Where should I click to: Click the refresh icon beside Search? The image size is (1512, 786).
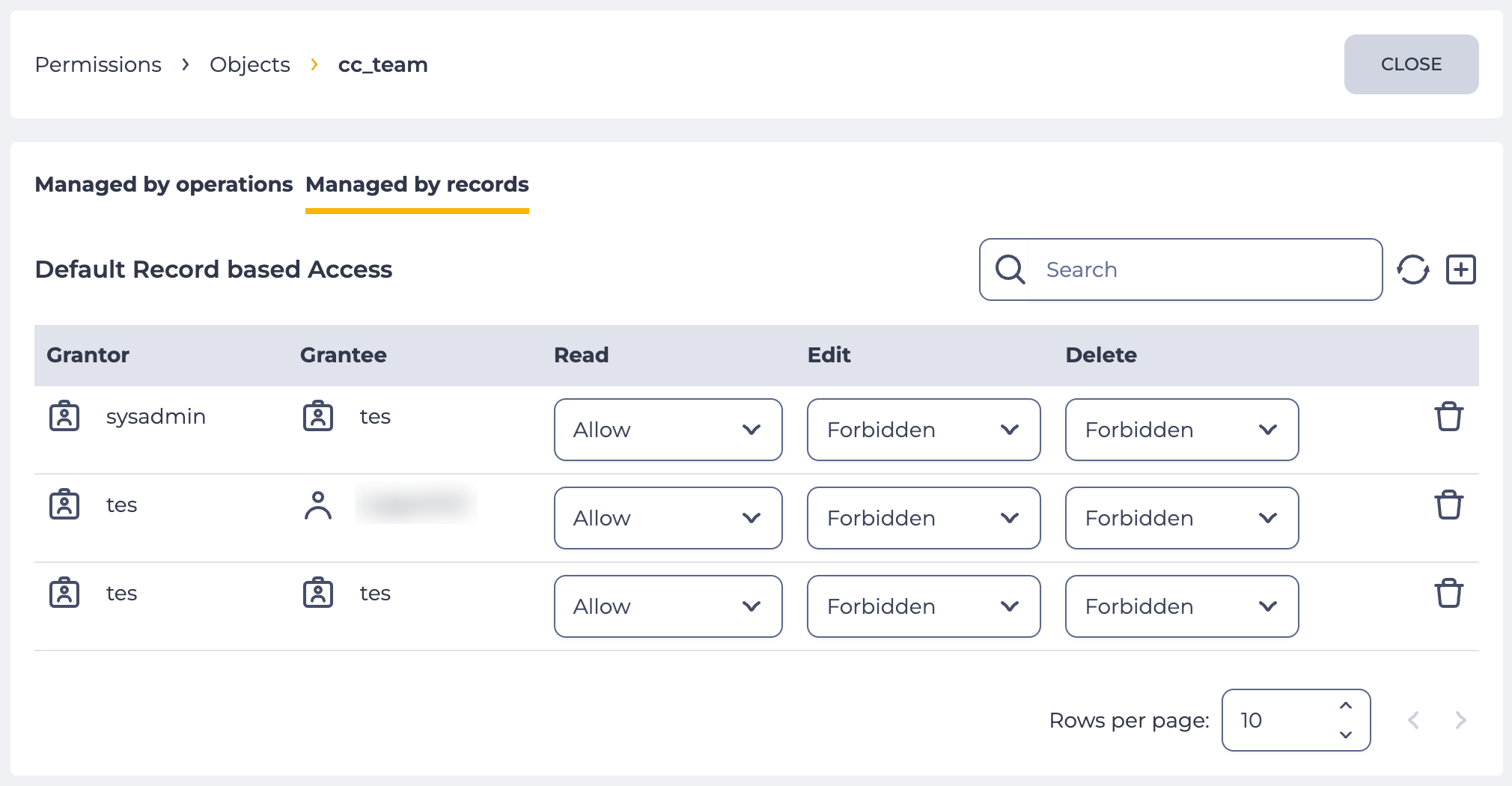[1413, 269]
